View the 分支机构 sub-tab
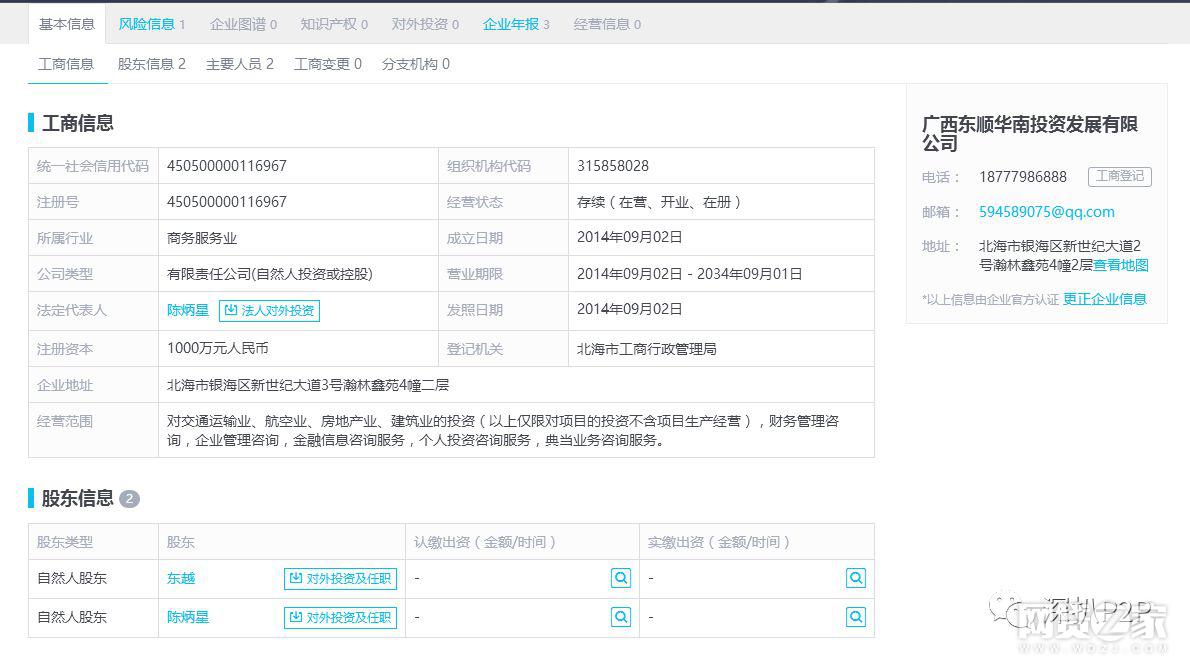The width and height of the screenshot is (1190, 663). (x=415, y=64)
